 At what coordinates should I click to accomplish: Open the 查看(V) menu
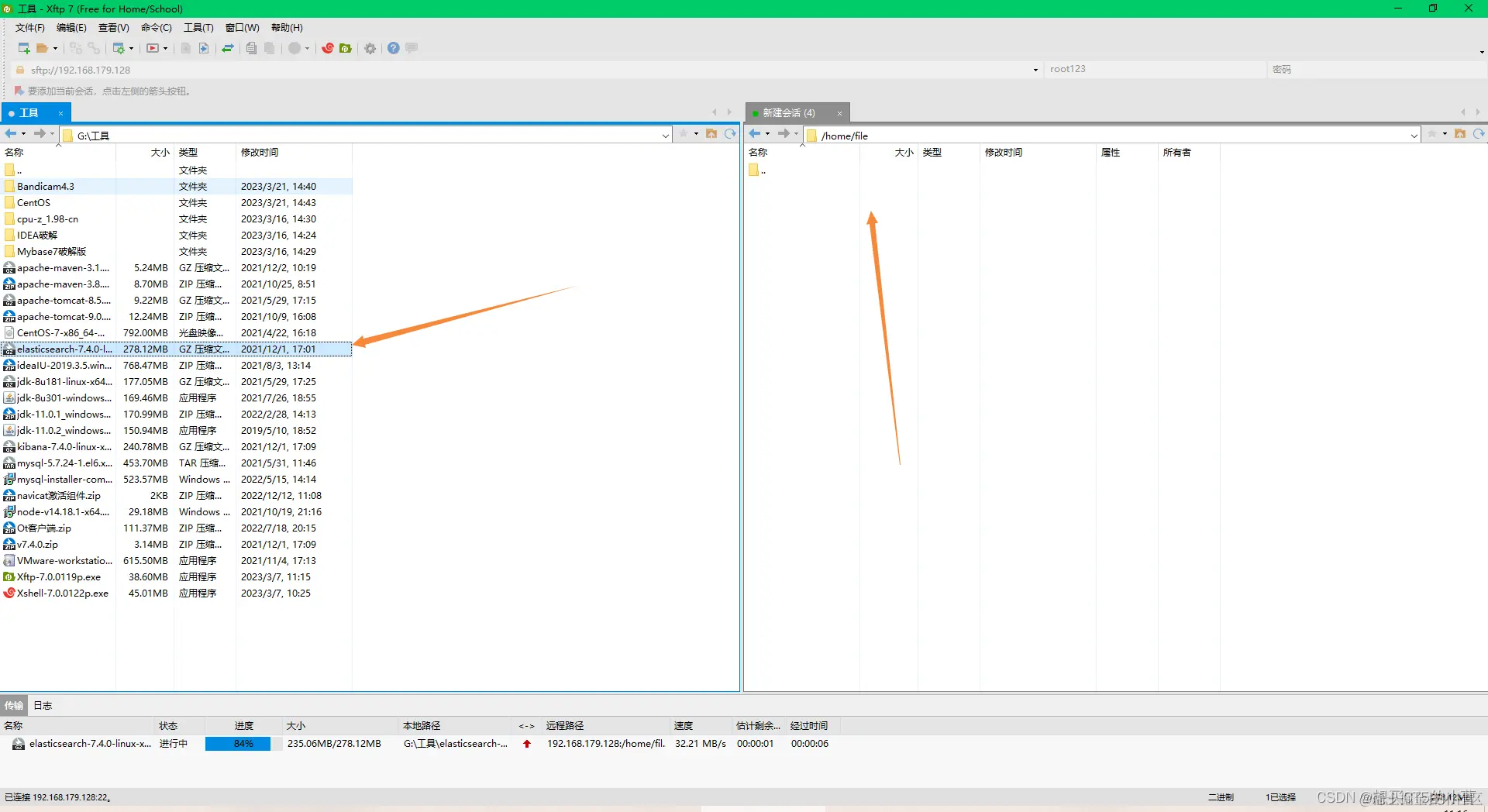coord(114,28)
